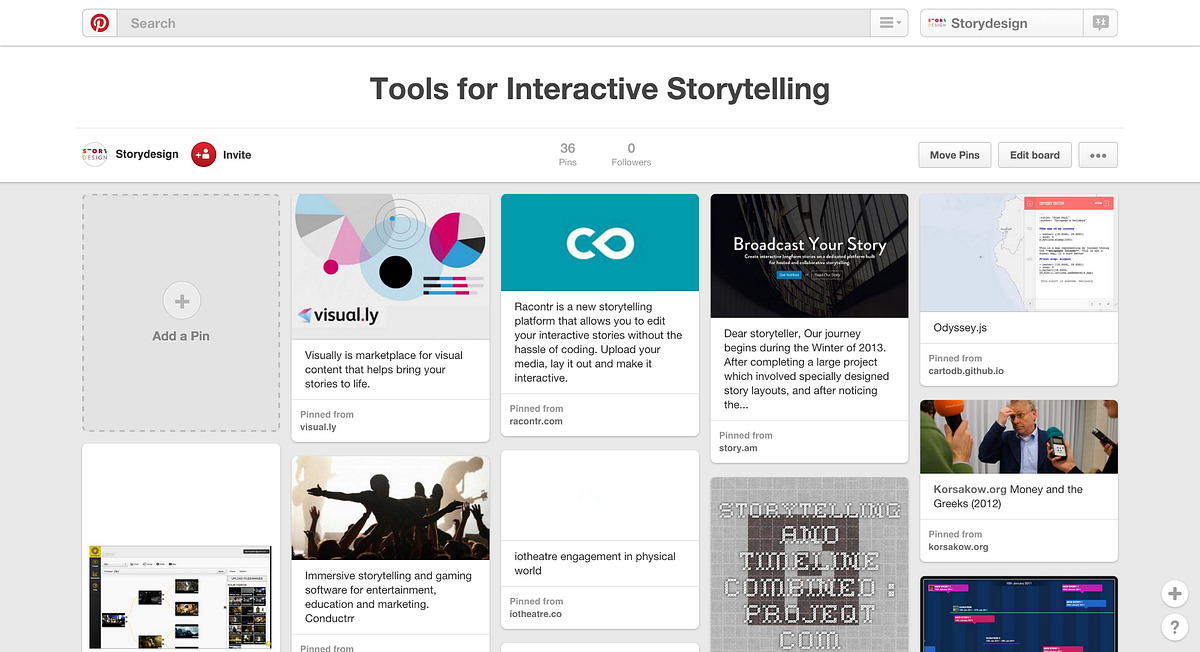Open the notifications pin icon

click(1099, 22)
